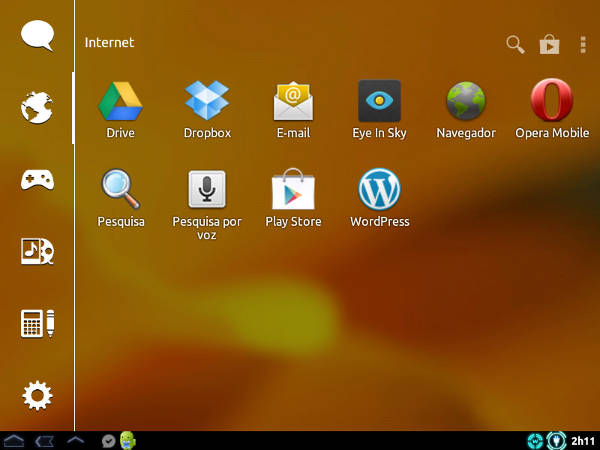Switch to music and media category
This screenshot has height=450, width=600.
pos(37,251)
